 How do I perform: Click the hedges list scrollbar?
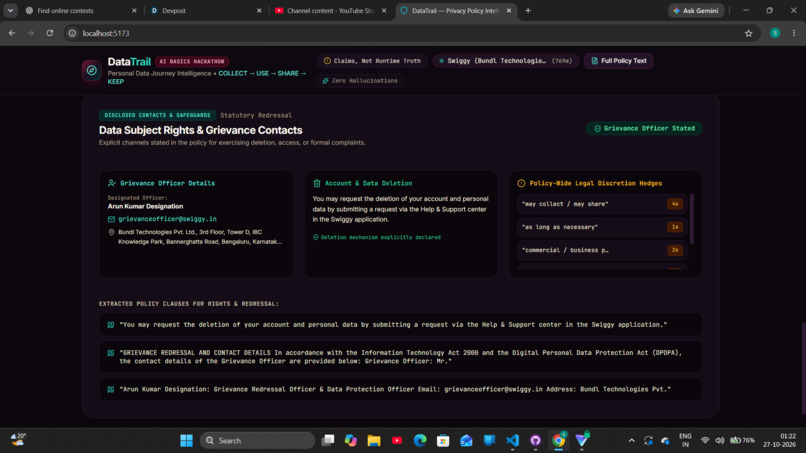pyautogui.click(x=692, y=219)
